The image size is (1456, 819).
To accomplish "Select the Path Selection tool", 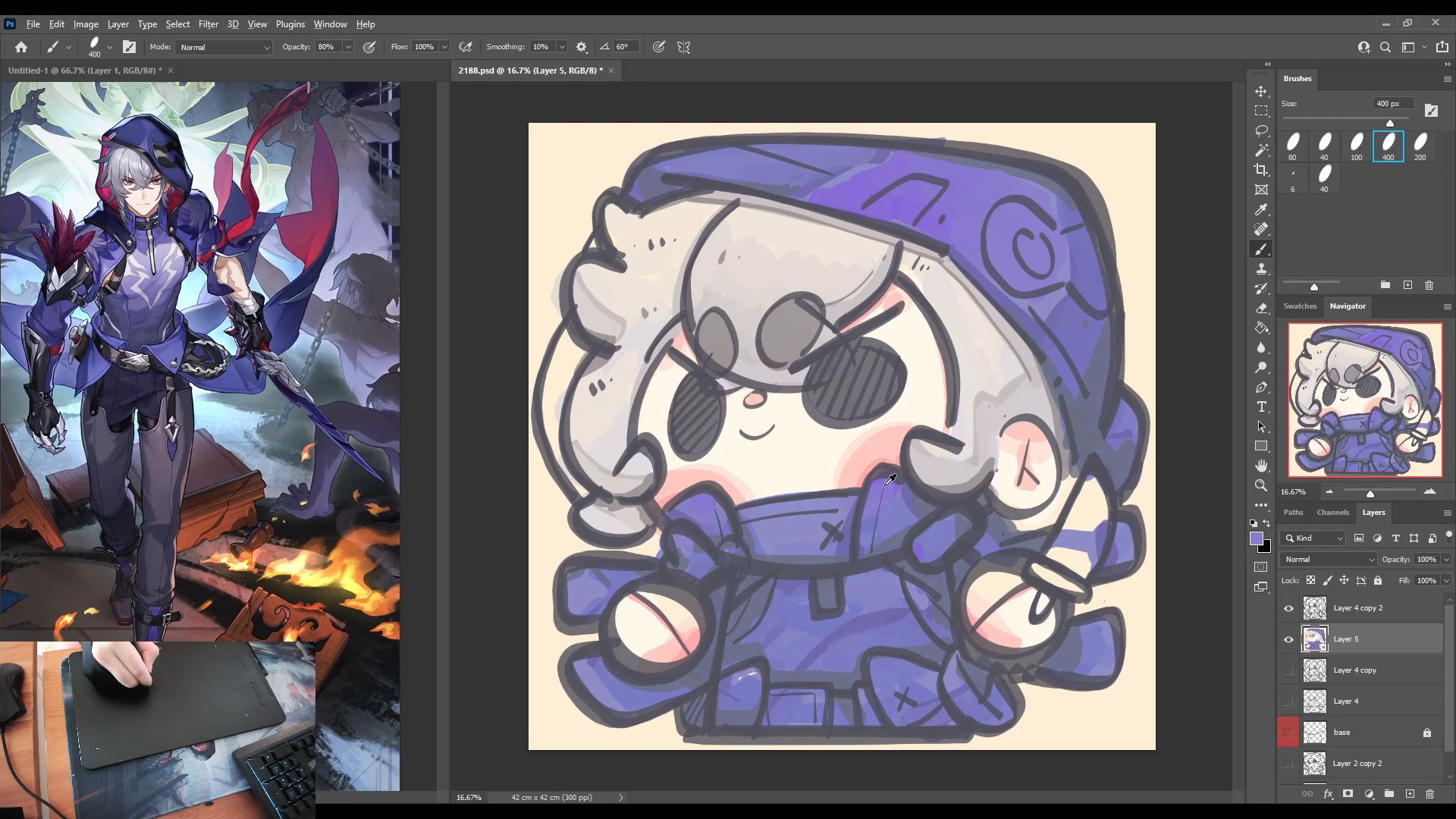I will pyautogui.click(x=1261, y=427).
